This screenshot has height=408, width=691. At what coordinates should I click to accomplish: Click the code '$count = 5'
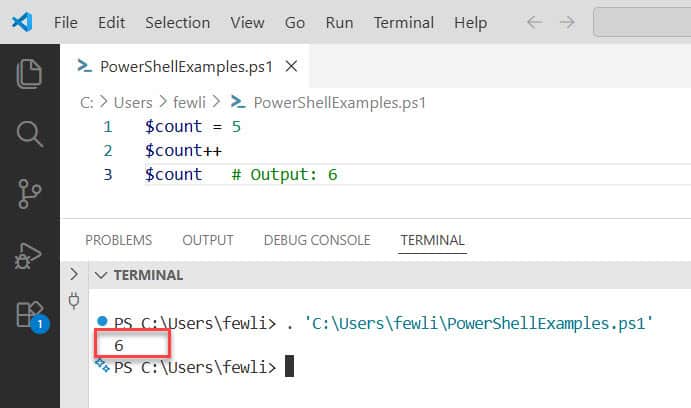[193, 127]
